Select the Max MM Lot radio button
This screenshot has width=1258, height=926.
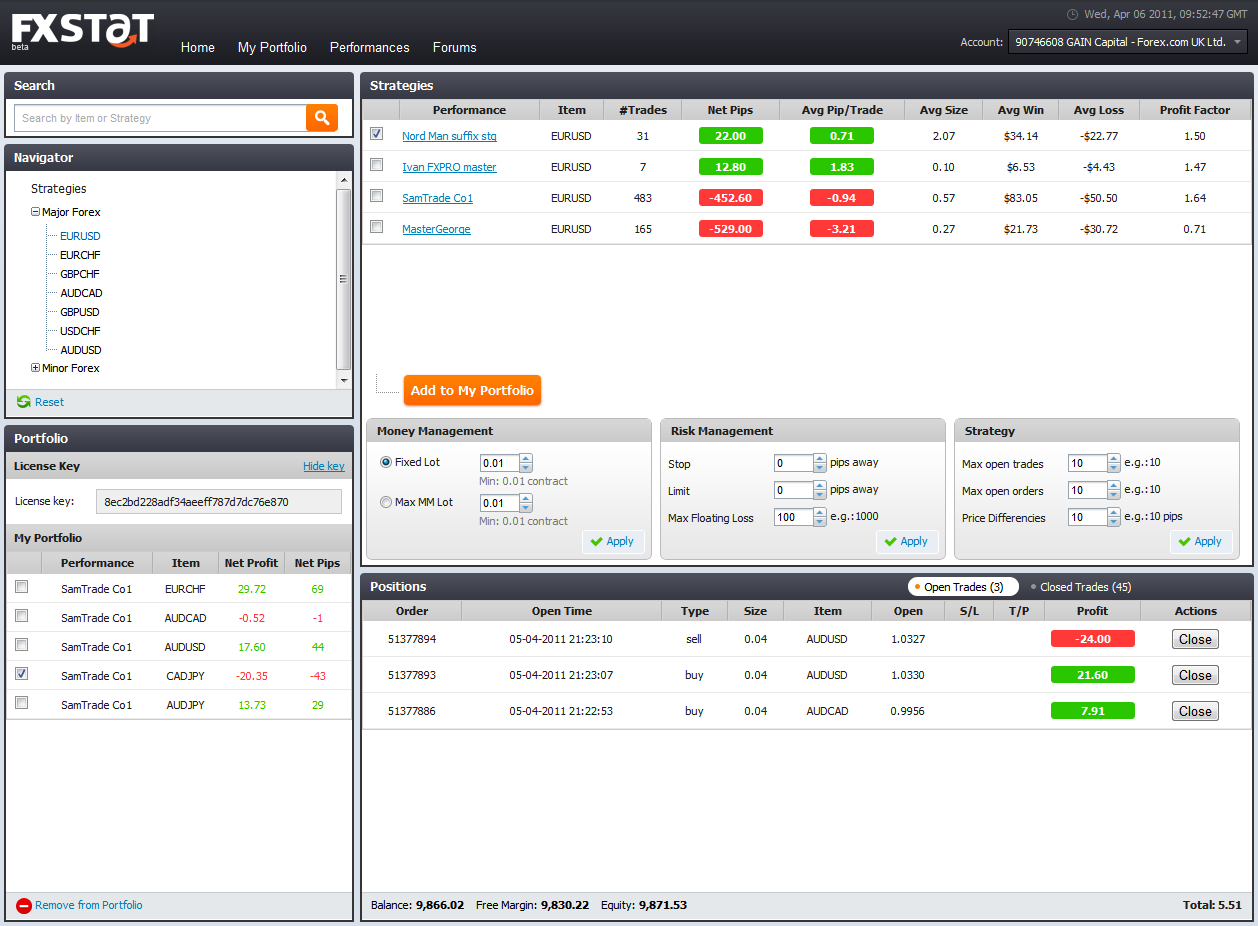(386, 503)
